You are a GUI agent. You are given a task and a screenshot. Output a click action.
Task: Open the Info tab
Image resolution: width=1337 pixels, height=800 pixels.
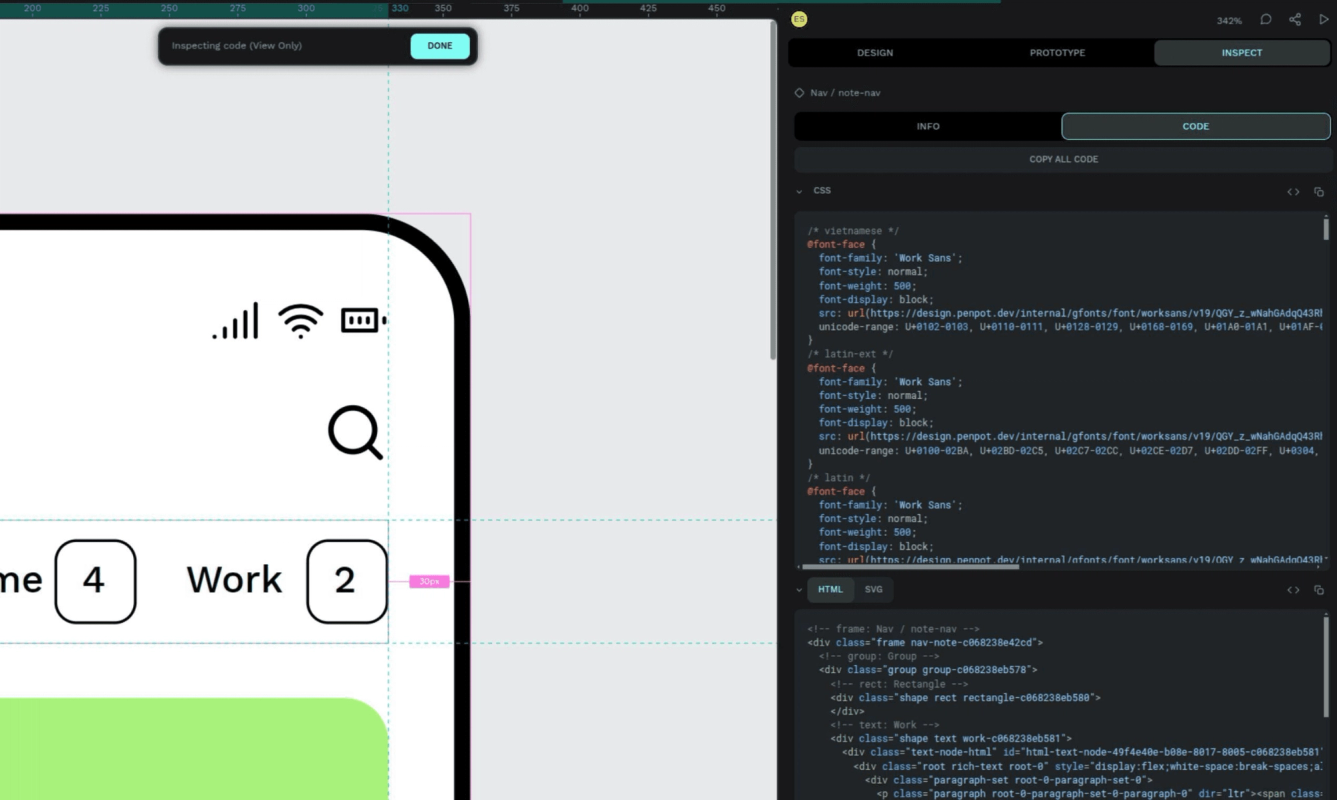pyautogui.click(x=928, y=126)
